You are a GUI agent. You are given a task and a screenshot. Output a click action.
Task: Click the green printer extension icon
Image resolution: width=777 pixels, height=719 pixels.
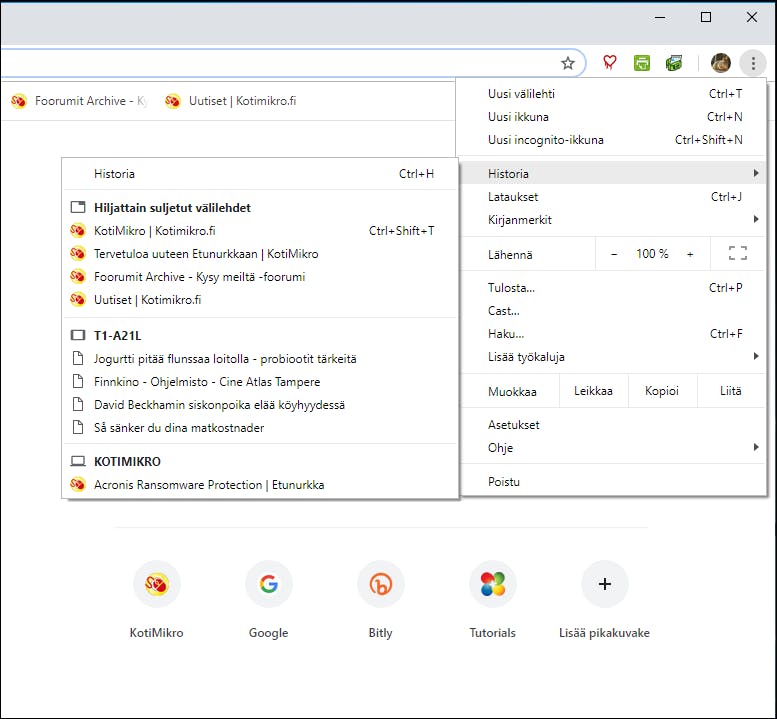pos(642,63)
